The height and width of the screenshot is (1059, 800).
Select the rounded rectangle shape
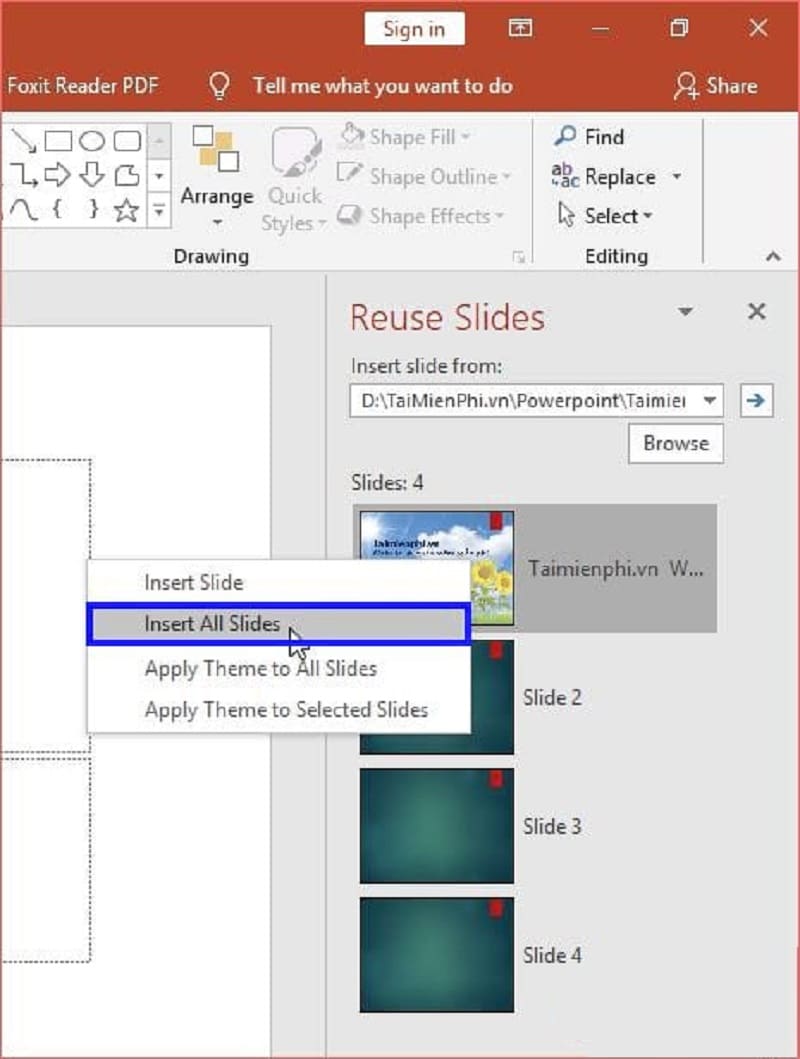click(127, 140)
